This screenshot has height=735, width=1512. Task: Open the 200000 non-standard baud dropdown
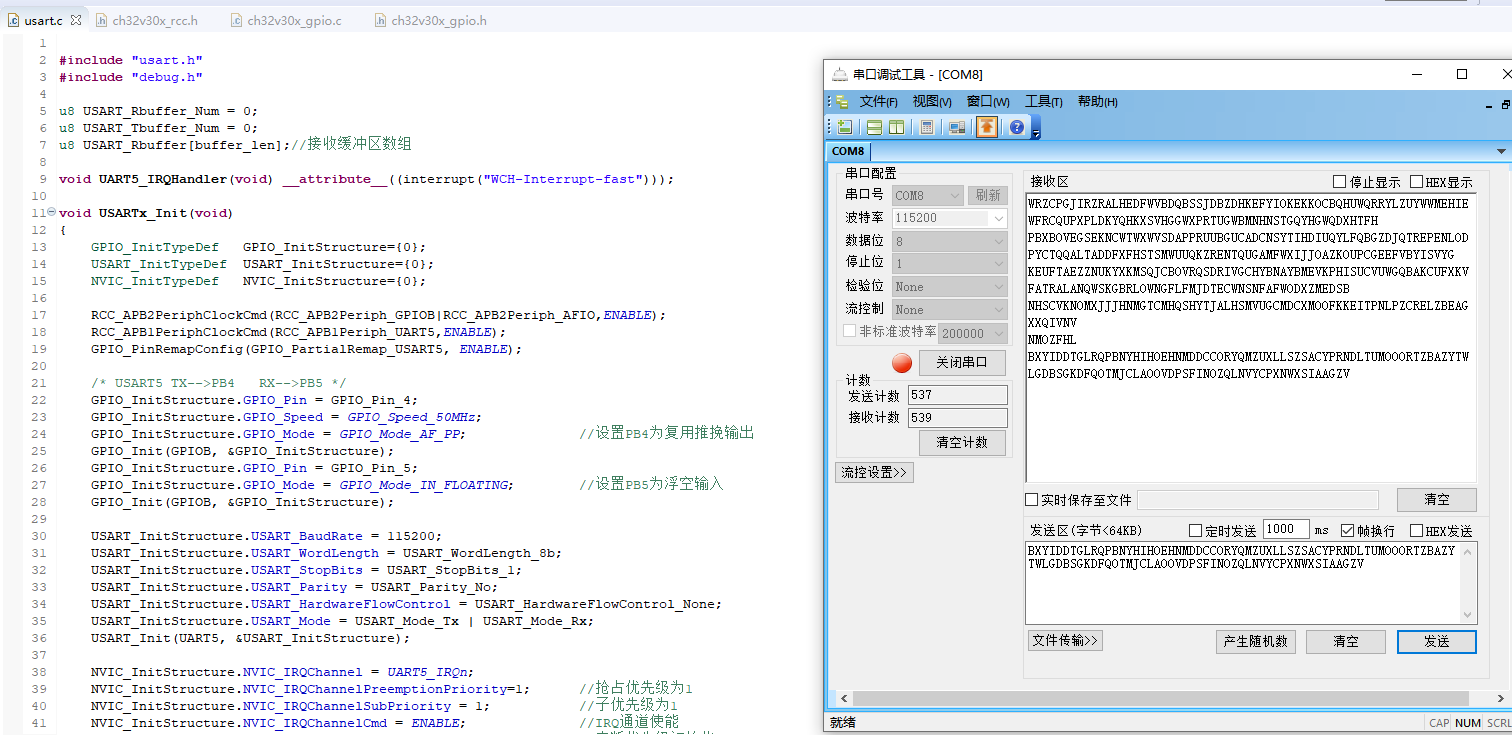pos(973,333)
